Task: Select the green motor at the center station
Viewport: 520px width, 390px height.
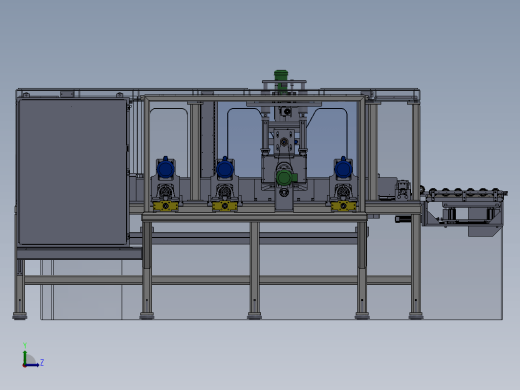Action: (x=286, y=177)
